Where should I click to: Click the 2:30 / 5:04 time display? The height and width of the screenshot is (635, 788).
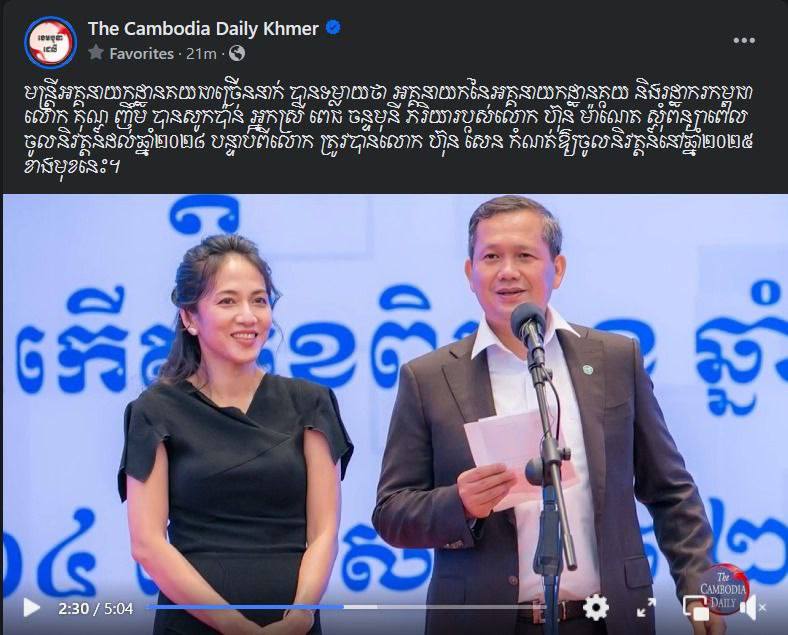tap(96, 609)
